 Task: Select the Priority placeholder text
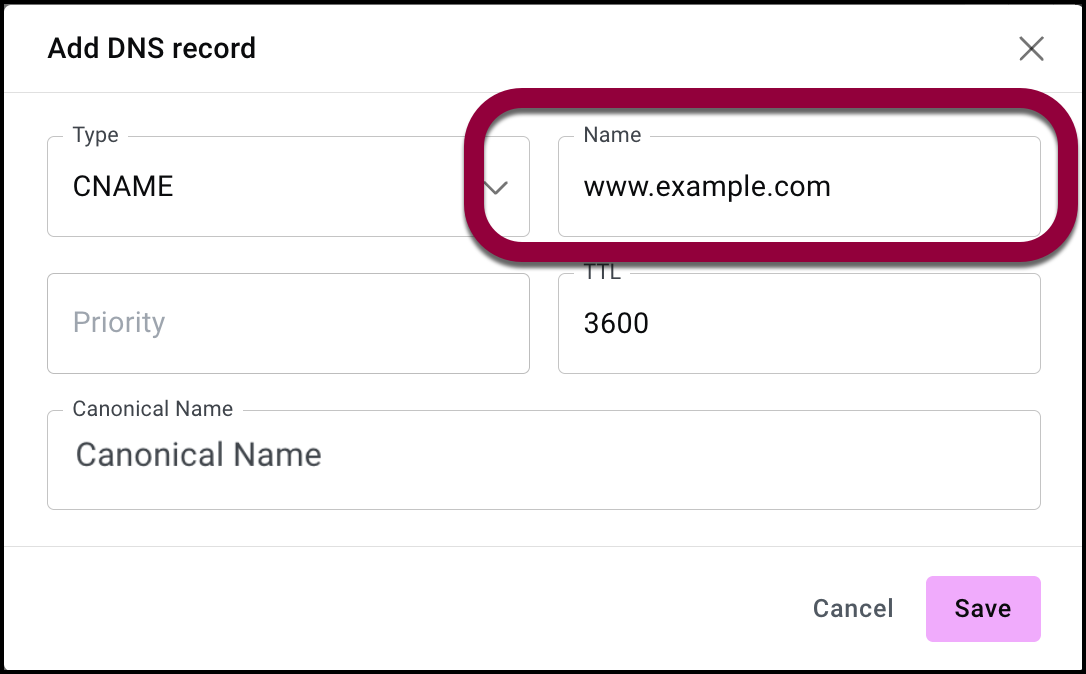point(118,323)
